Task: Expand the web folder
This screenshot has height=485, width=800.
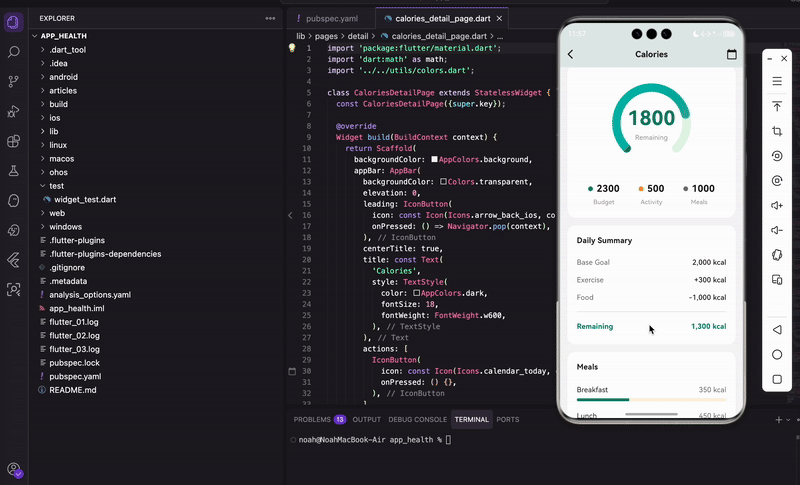Action: (x=43, y=213)
